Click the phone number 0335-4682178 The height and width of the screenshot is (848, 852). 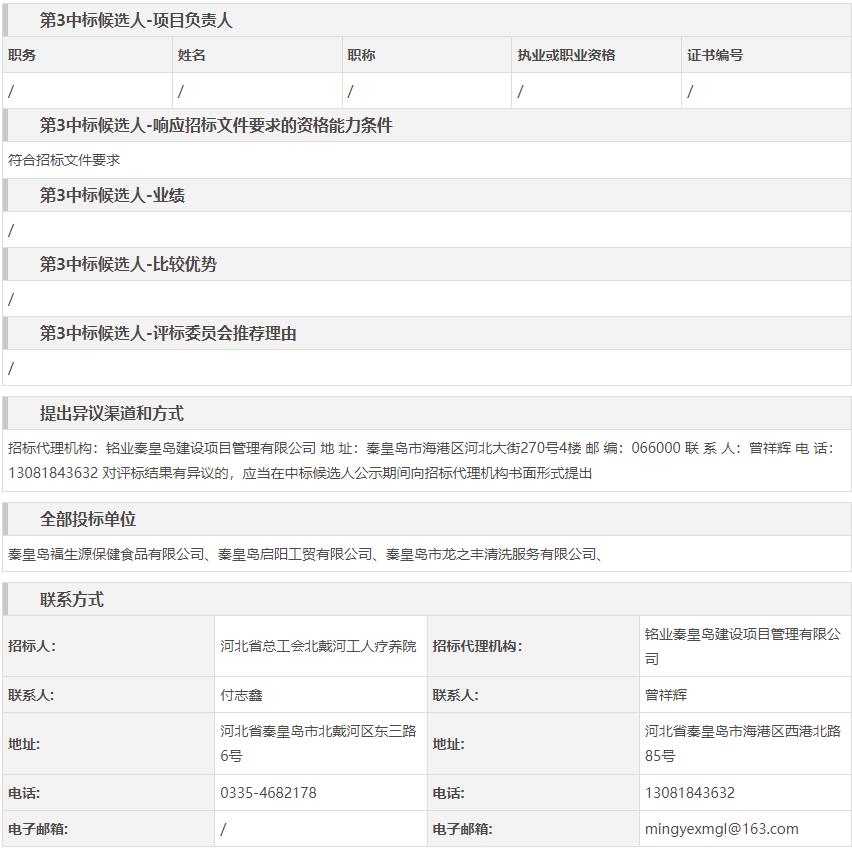click(x=268, y=793)
